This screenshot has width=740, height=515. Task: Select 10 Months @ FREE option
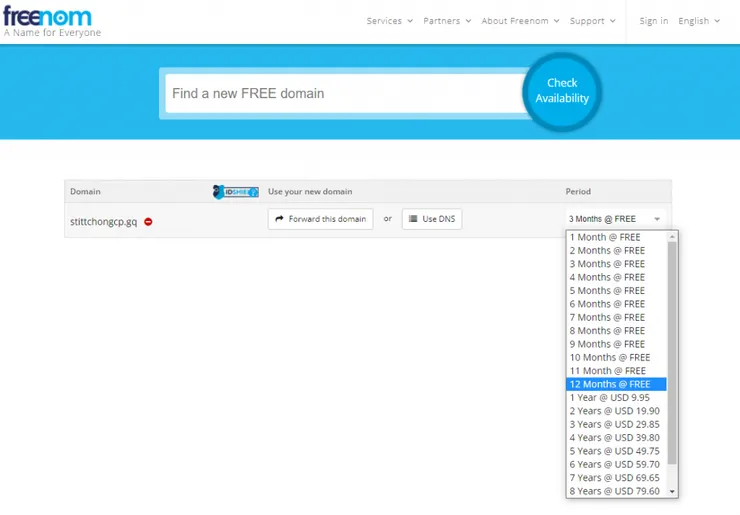coord(616,357)
